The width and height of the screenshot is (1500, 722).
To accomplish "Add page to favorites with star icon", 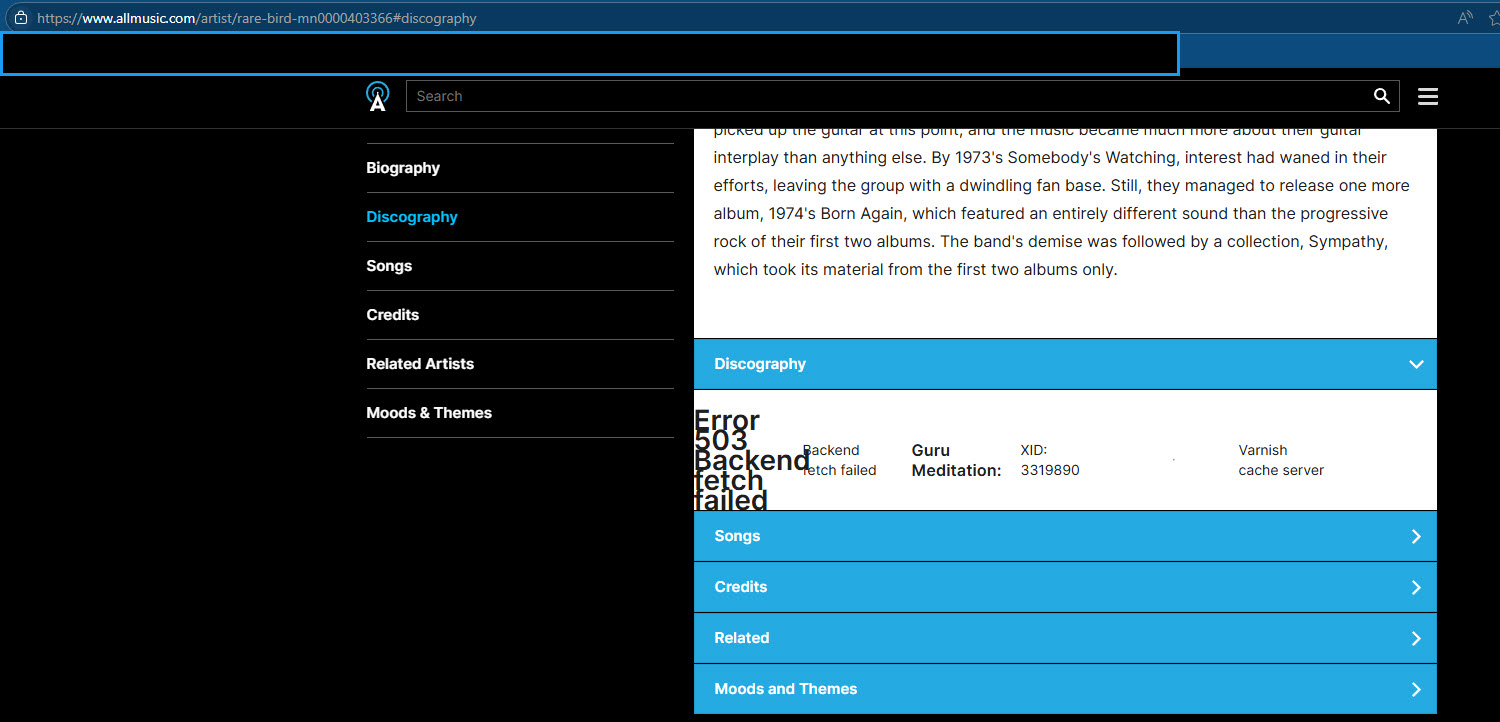I will coord(1492,18).
